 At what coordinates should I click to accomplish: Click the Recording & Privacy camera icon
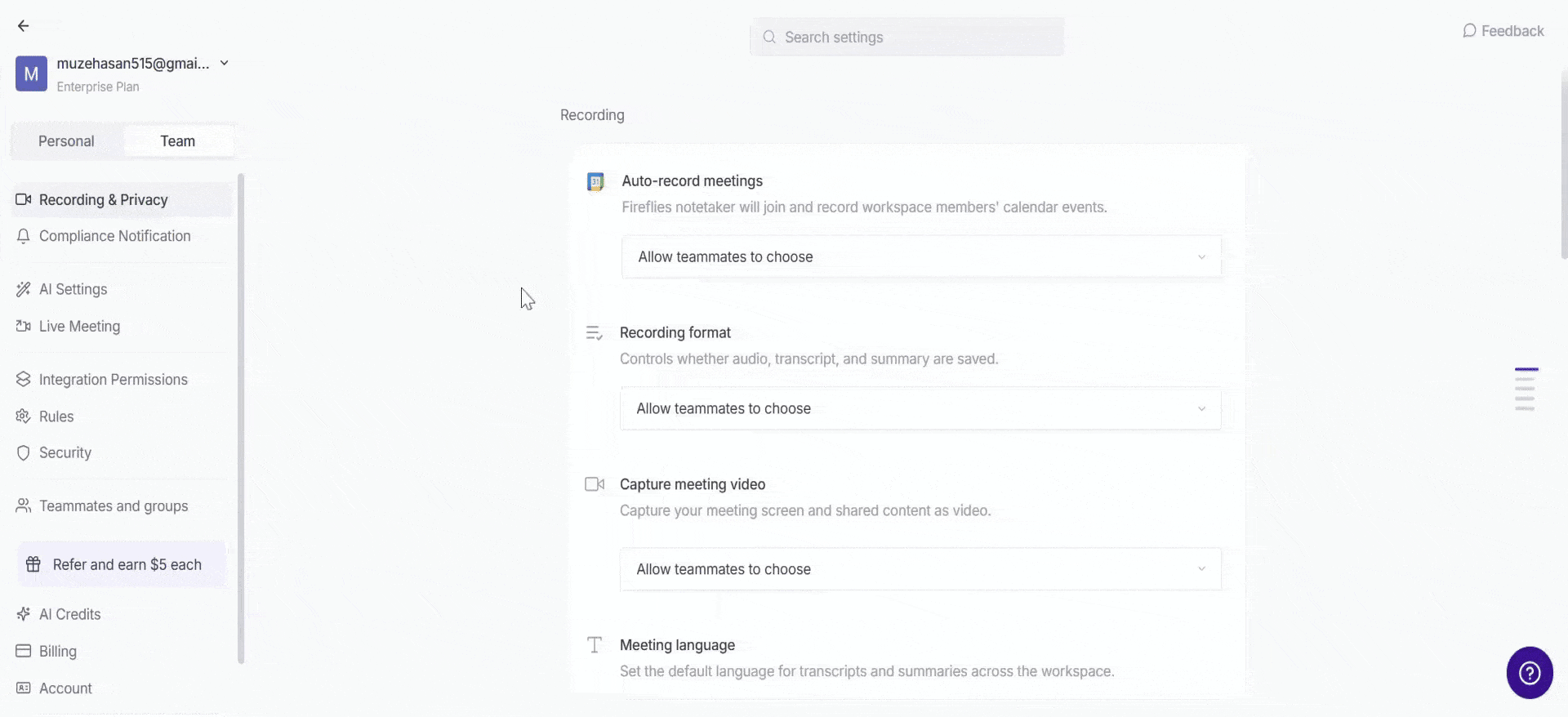coord(24,200)
